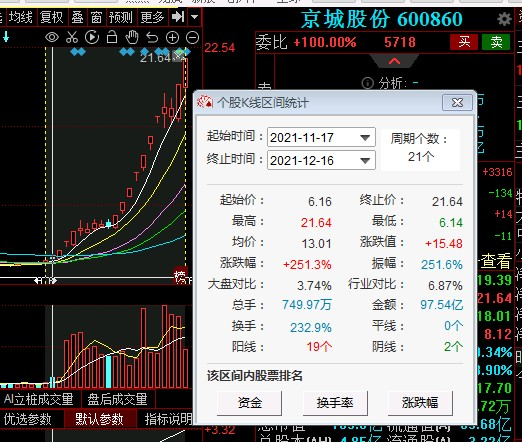Click the 涨跌幅 +251.3% value
The height and width of the screenshot is (442, 522).
pos(307,265)
